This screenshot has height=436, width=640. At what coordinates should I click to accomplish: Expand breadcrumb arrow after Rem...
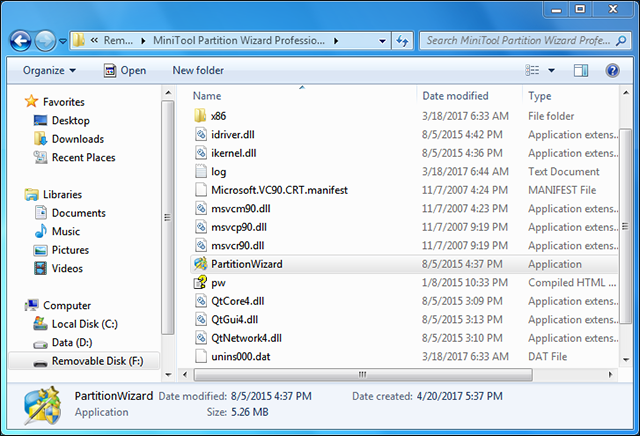(x=143, y=41)
